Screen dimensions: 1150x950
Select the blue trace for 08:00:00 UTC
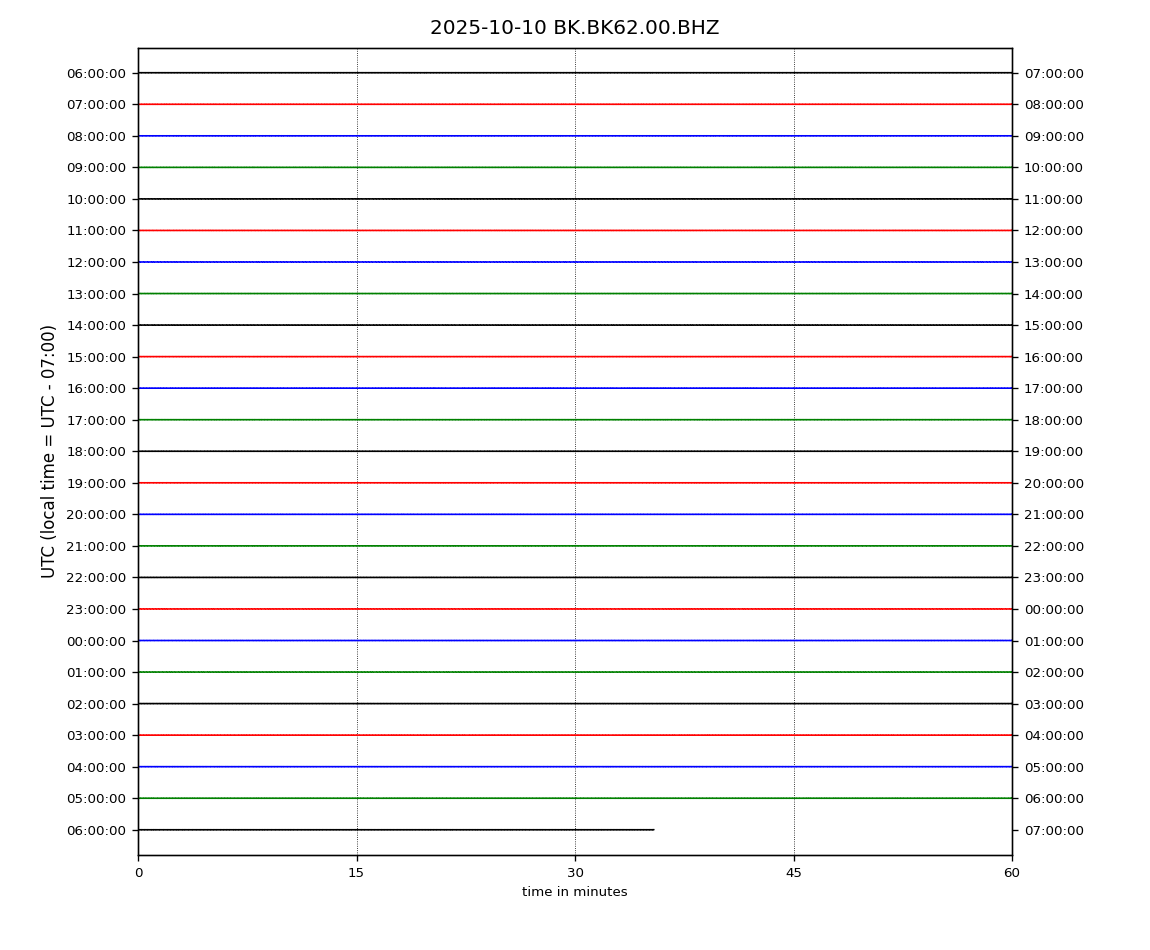coord(575,136)
